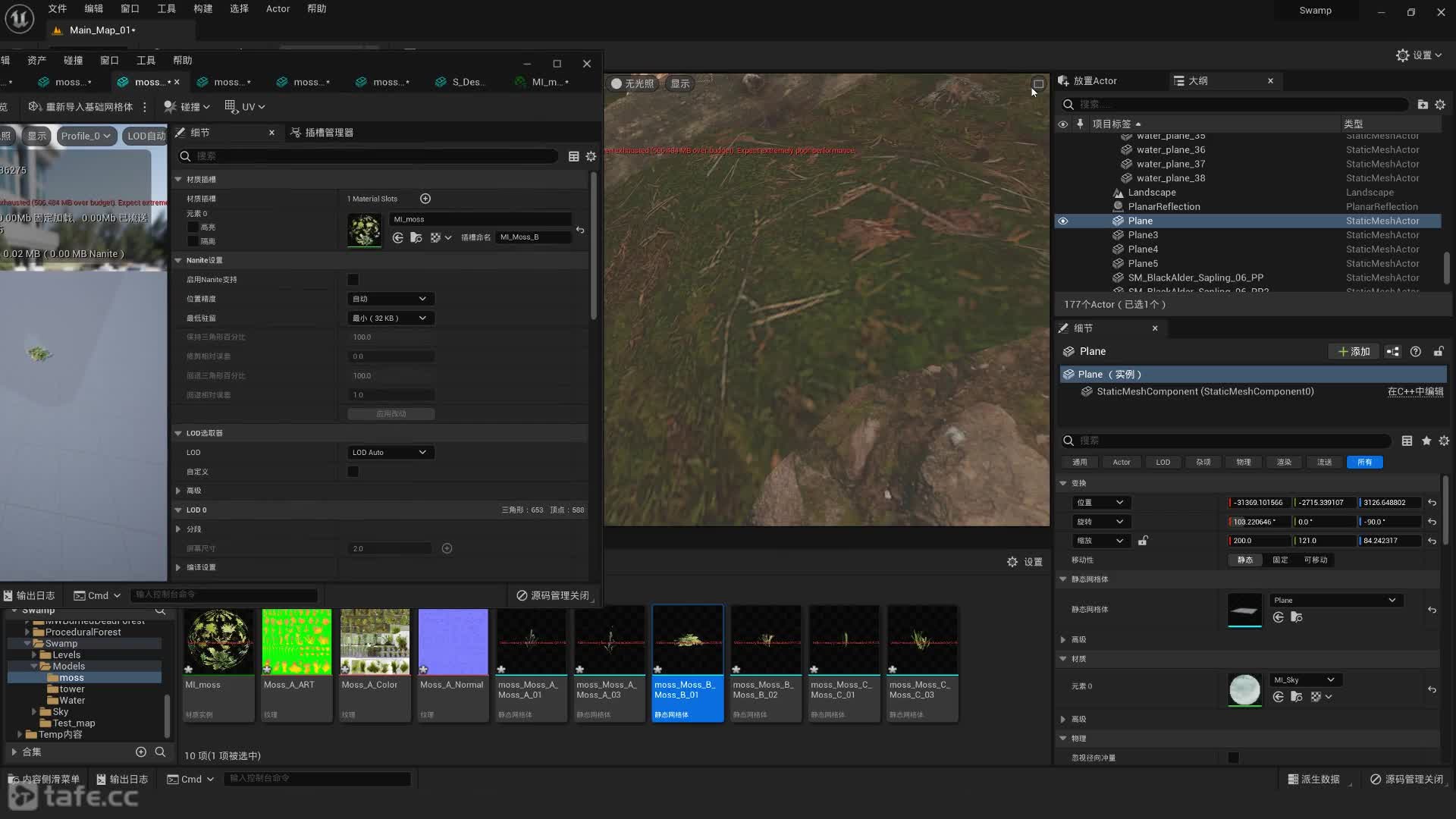This screenshot has width=1456, height=819.
Task: Hide the Plane actor via eye icon
Action: pyautogui.click(x=1063, y=221)
